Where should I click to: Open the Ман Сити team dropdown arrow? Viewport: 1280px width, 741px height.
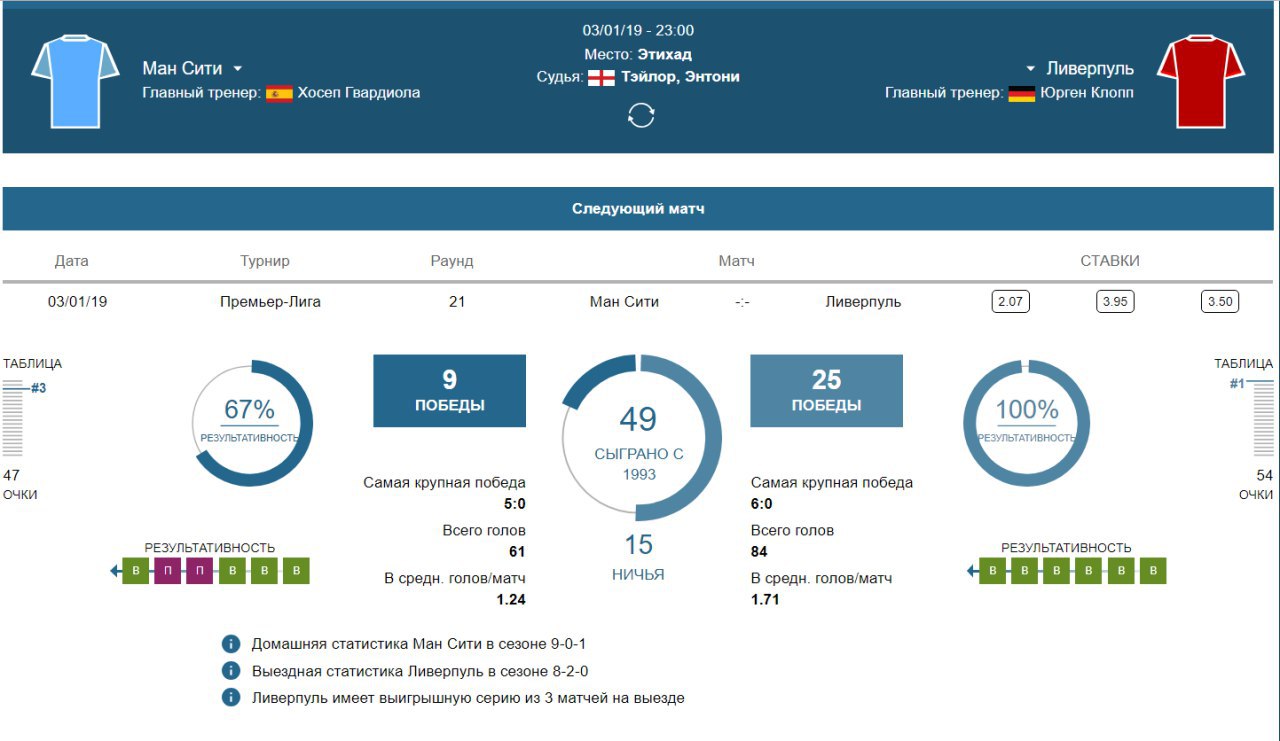coord(238,69)
